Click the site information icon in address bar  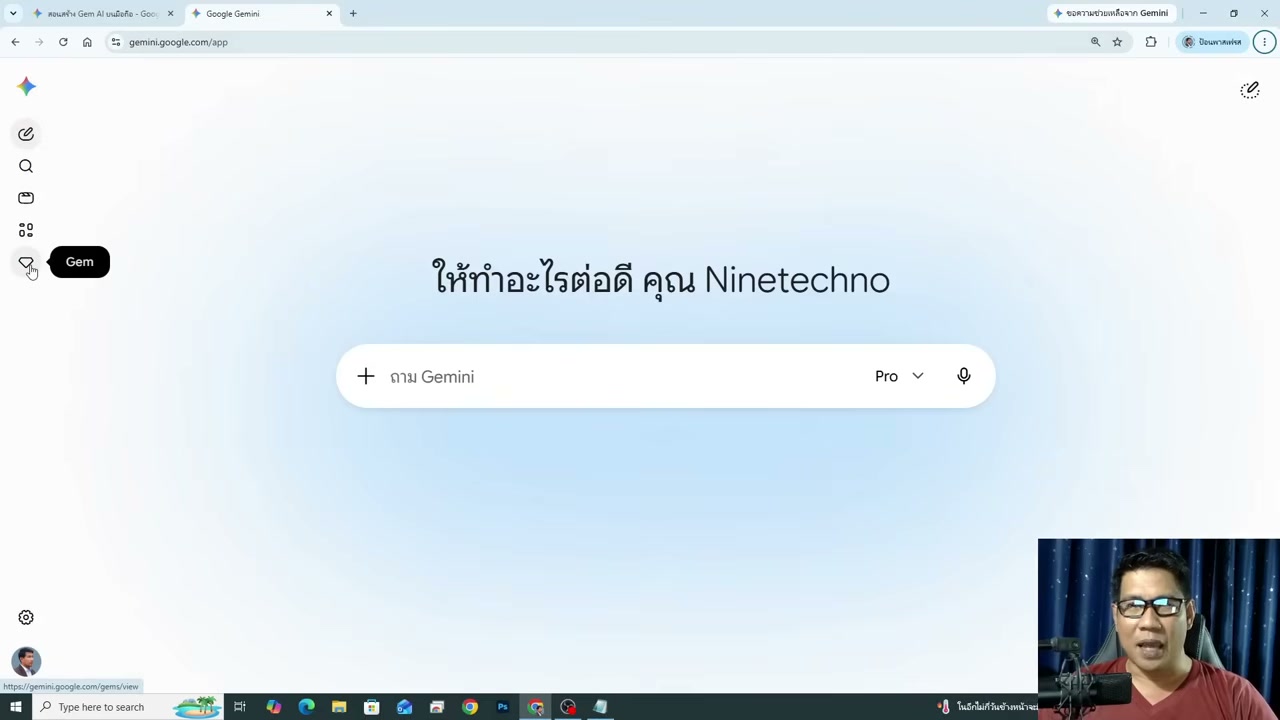pos(116,42)
